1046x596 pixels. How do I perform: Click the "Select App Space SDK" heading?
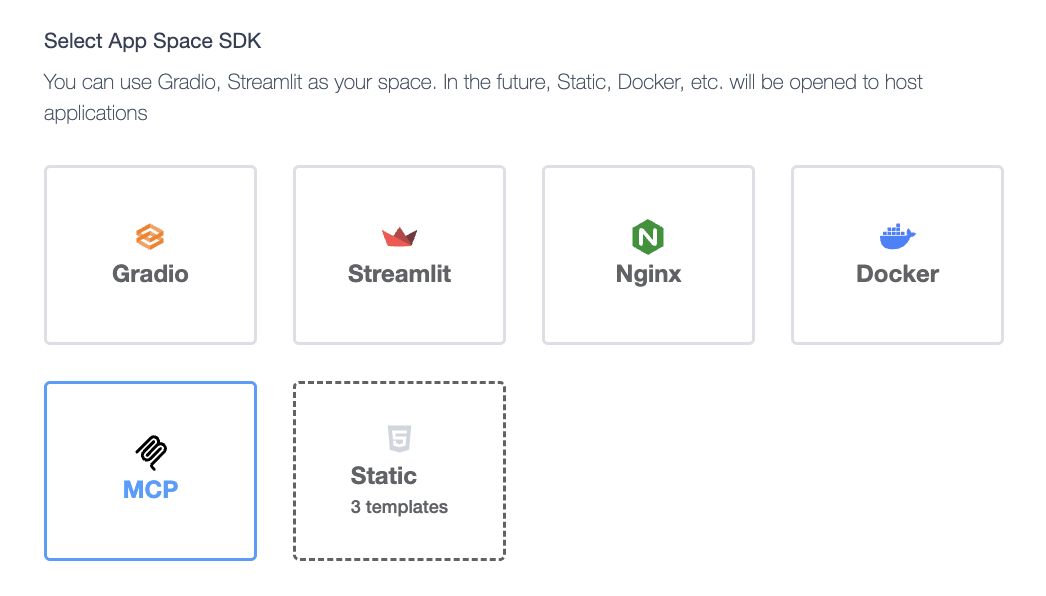152,42
